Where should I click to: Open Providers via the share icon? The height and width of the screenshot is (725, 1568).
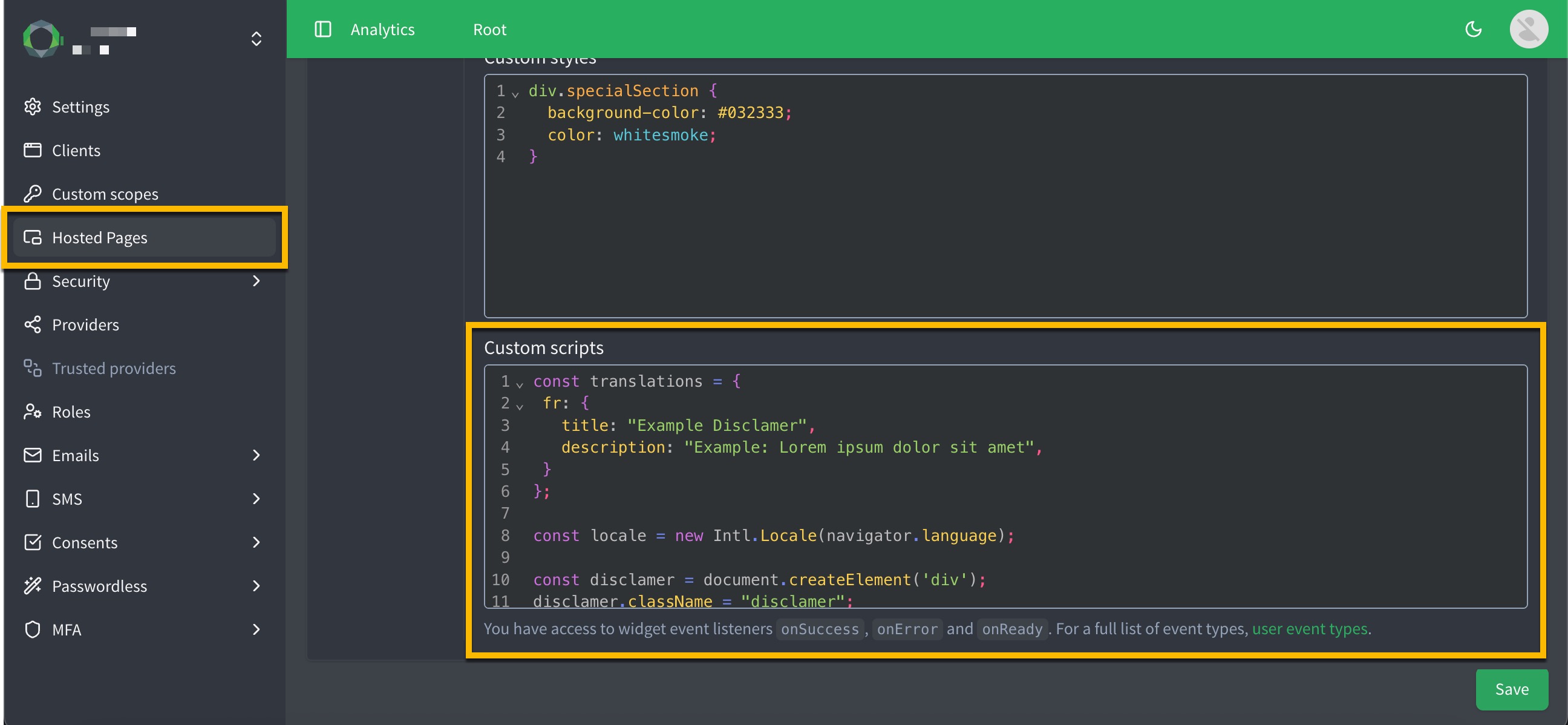point(33,324)
